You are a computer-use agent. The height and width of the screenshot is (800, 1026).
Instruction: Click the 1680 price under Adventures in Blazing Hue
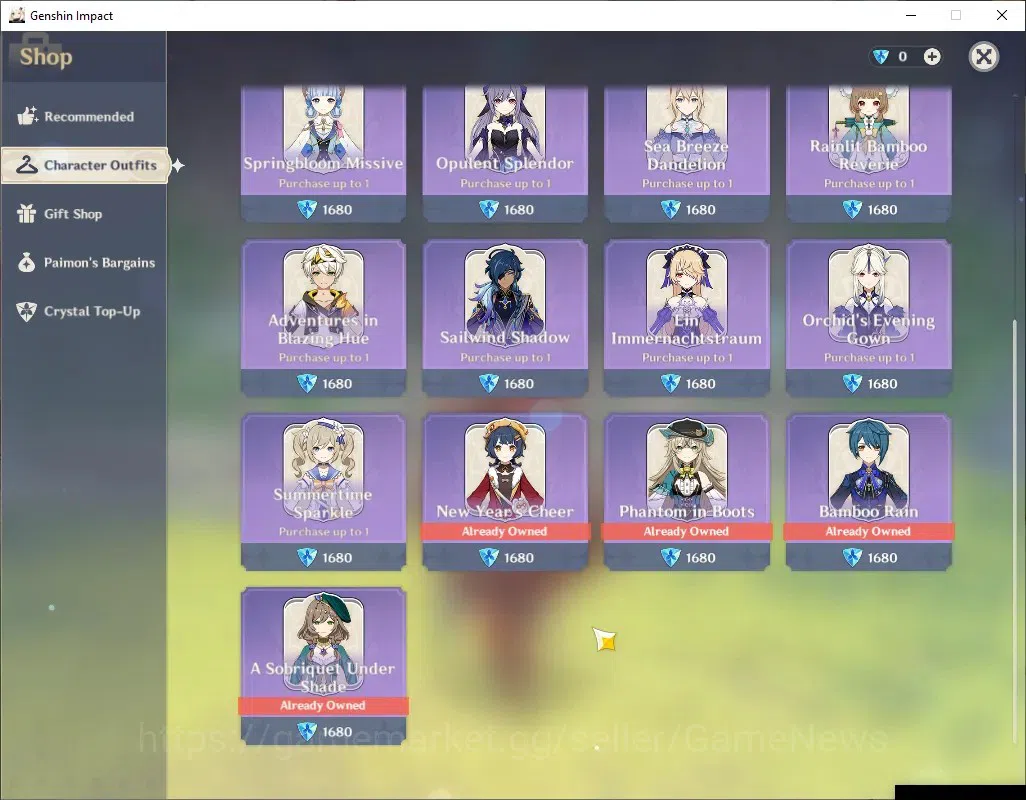324,383
